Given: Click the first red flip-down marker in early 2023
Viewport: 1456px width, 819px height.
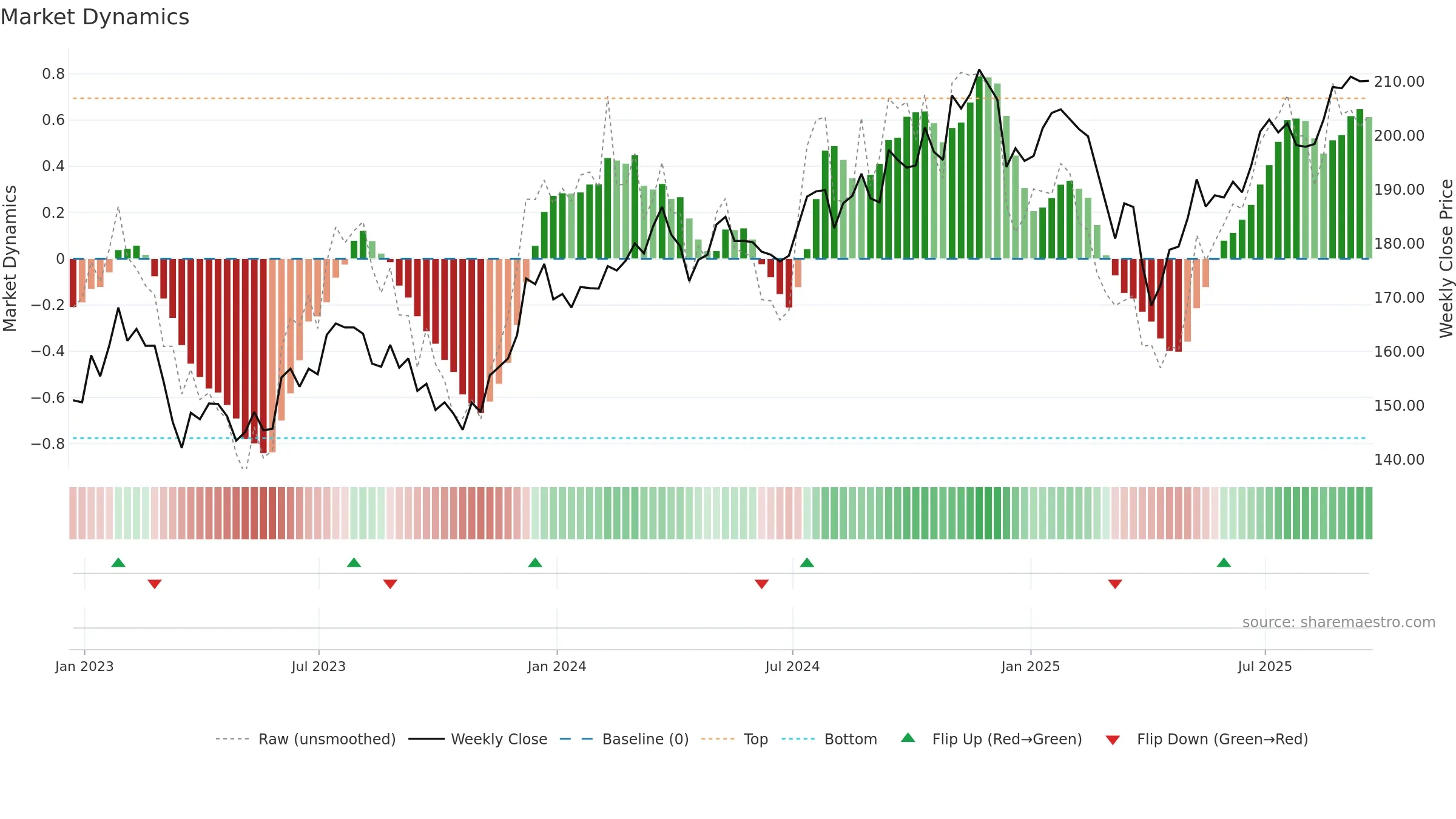Looking at the screenshot, I should (x=155, y=584).
